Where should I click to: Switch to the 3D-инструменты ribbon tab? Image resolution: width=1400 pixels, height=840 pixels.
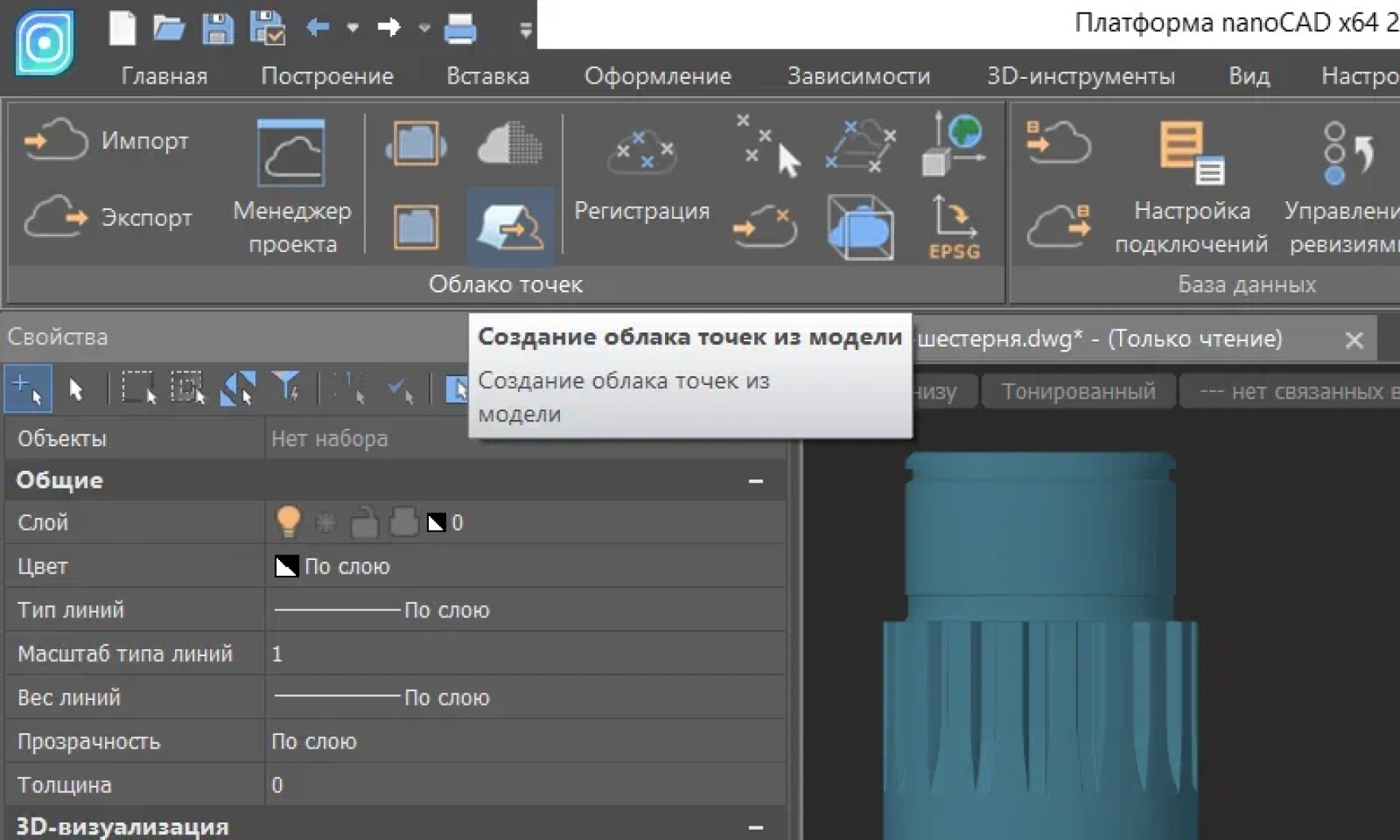tap(1080, 76)
